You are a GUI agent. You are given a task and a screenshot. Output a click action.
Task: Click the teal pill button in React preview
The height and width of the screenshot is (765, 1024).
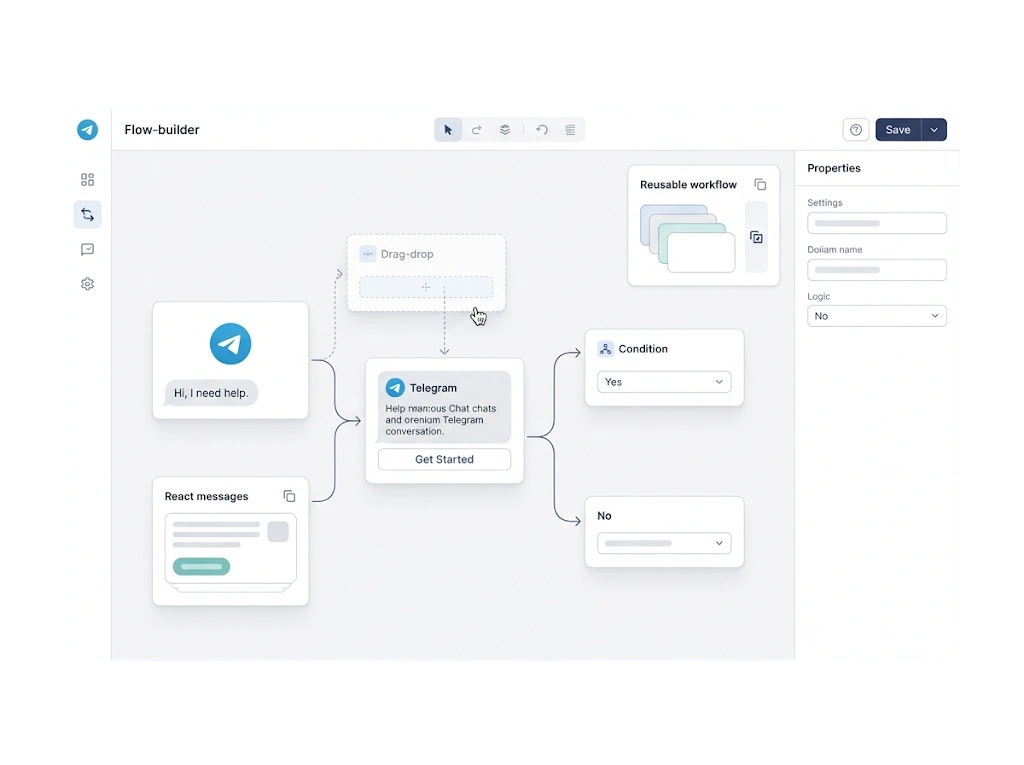201,566
